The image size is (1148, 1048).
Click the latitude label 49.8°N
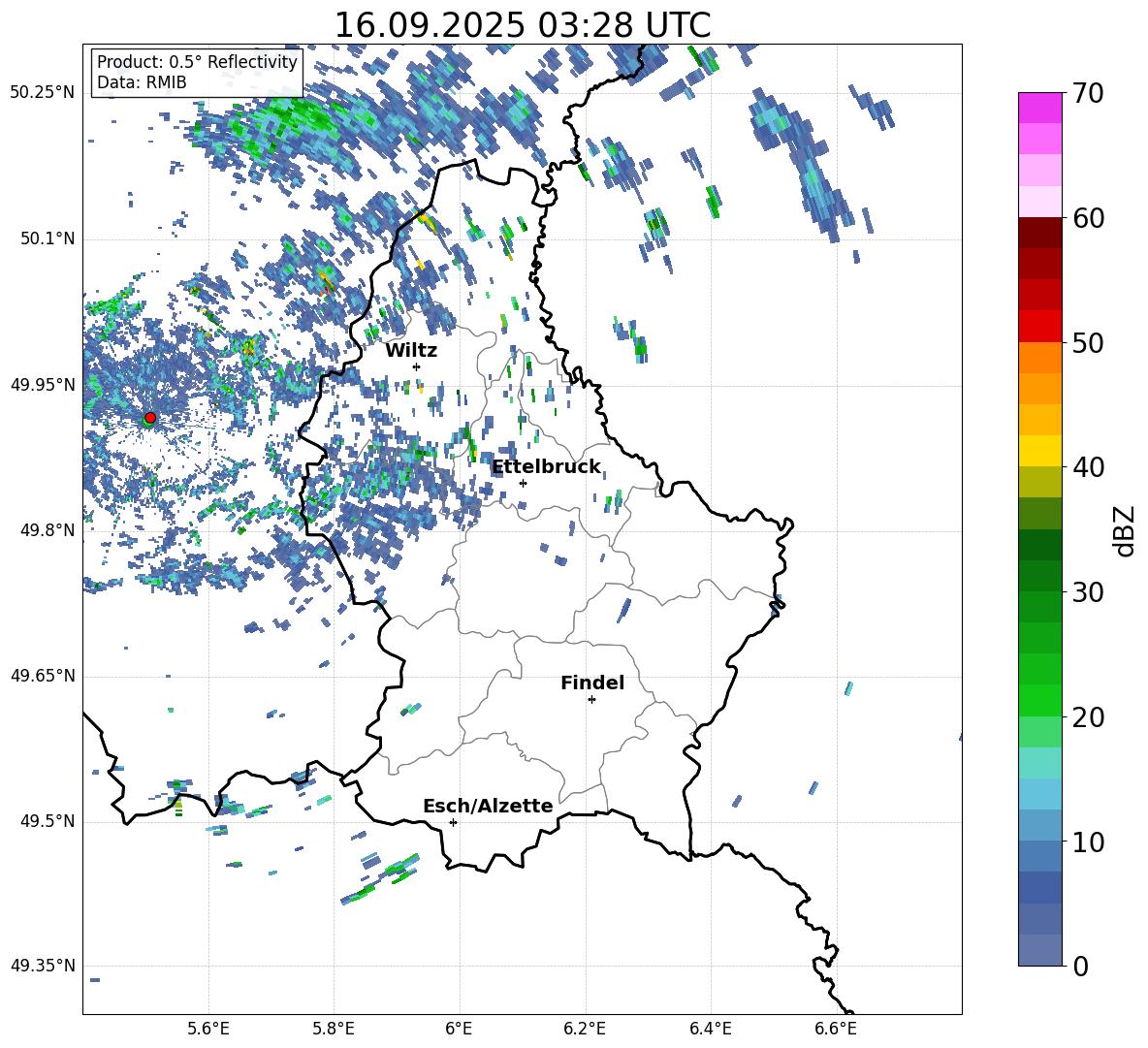tap(47, 530)
